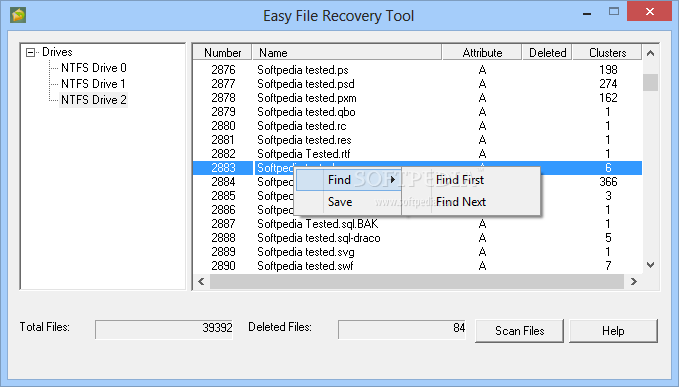Click the horizontal scrollbar thumb
The height and width of the screenshot is (387, 679).
tap(417, 281)
